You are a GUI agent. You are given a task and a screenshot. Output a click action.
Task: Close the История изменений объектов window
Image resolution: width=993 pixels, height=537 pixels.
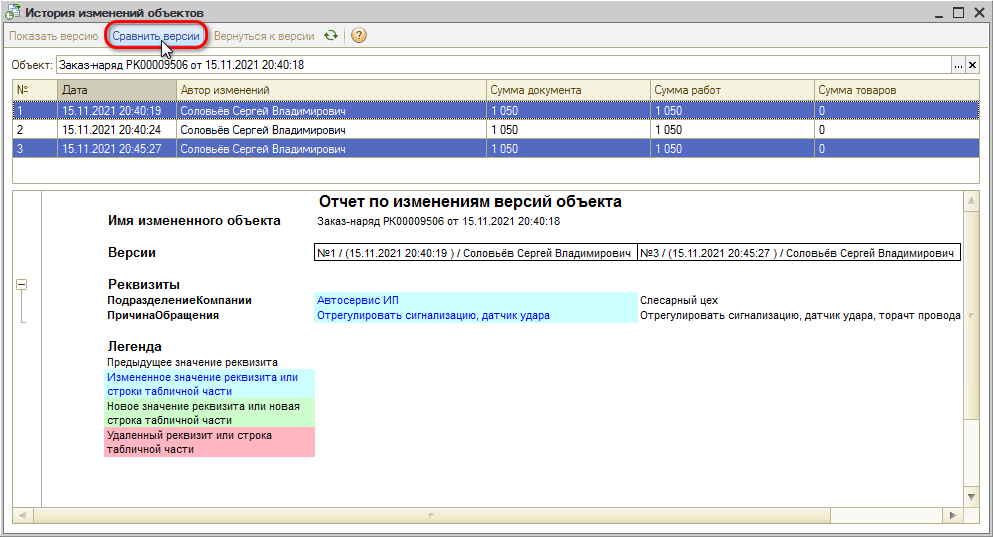(978, 12)
